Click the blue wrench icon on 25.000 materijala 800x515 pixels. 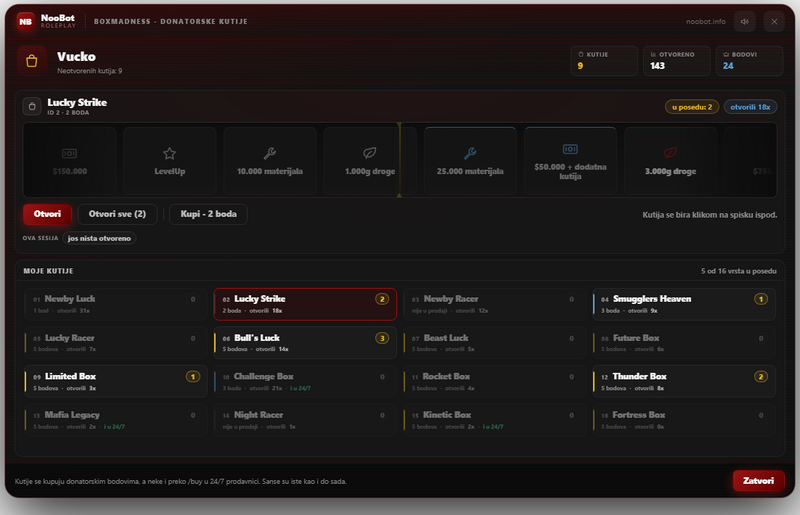(470, 153)
